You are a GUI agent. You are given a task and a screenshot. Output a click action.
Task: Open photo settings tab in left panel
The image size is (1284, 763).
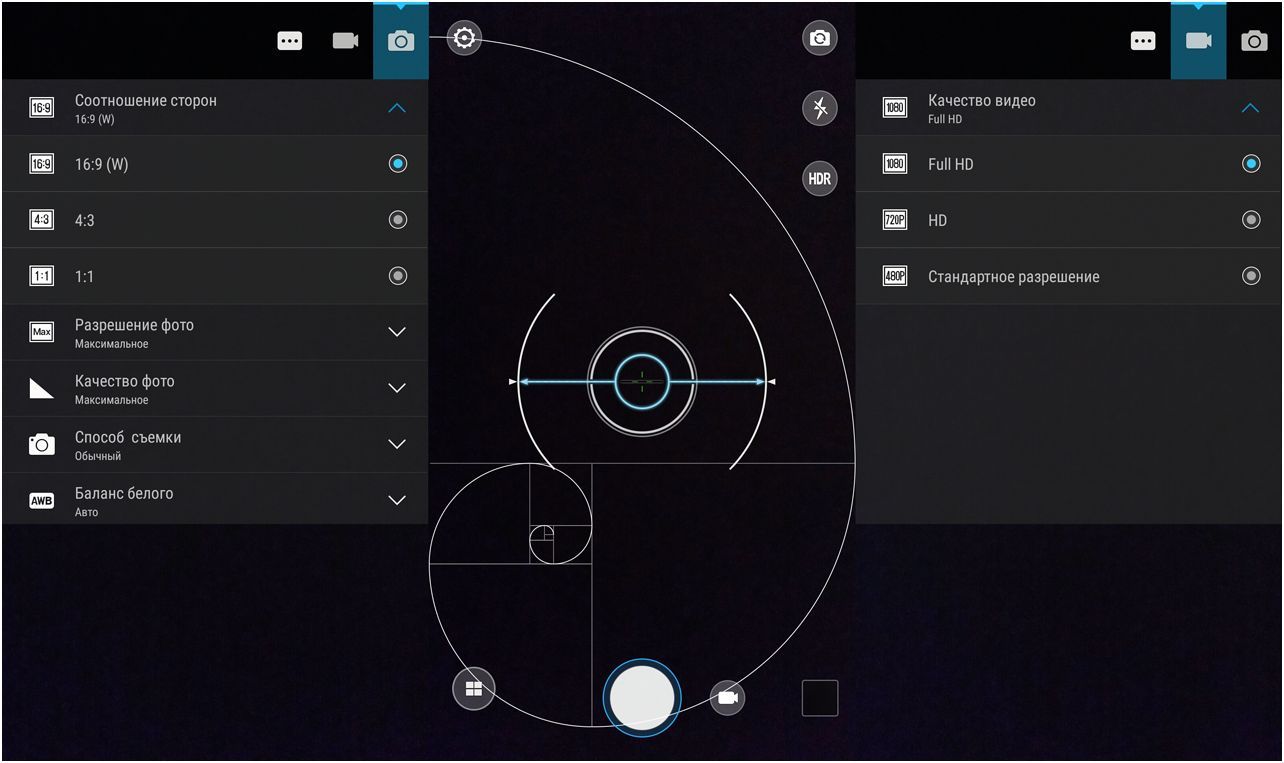pyautogui.click(x=401, y=41)
